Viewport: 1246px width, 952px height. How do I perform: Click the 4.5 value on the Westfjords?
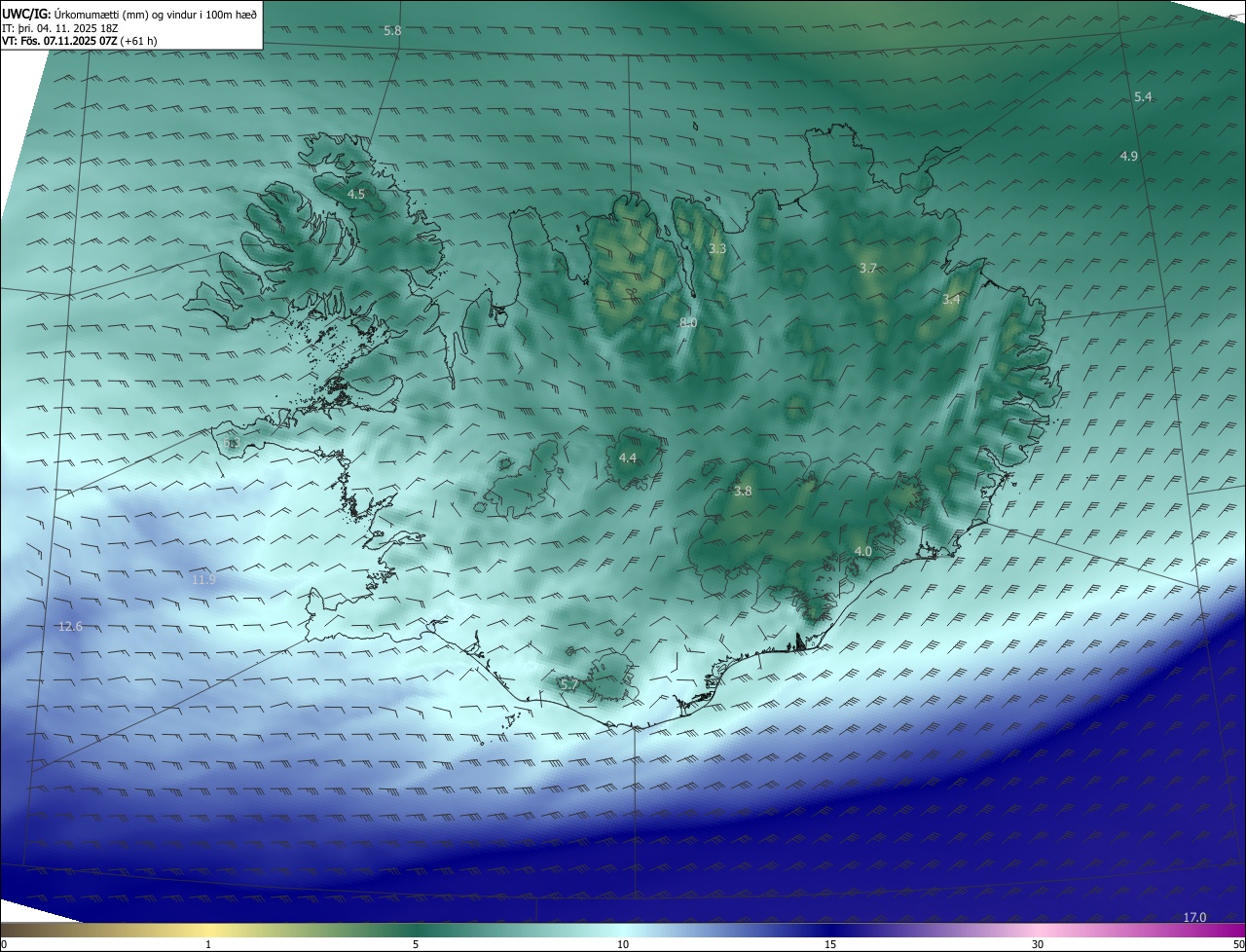point(355,195)
